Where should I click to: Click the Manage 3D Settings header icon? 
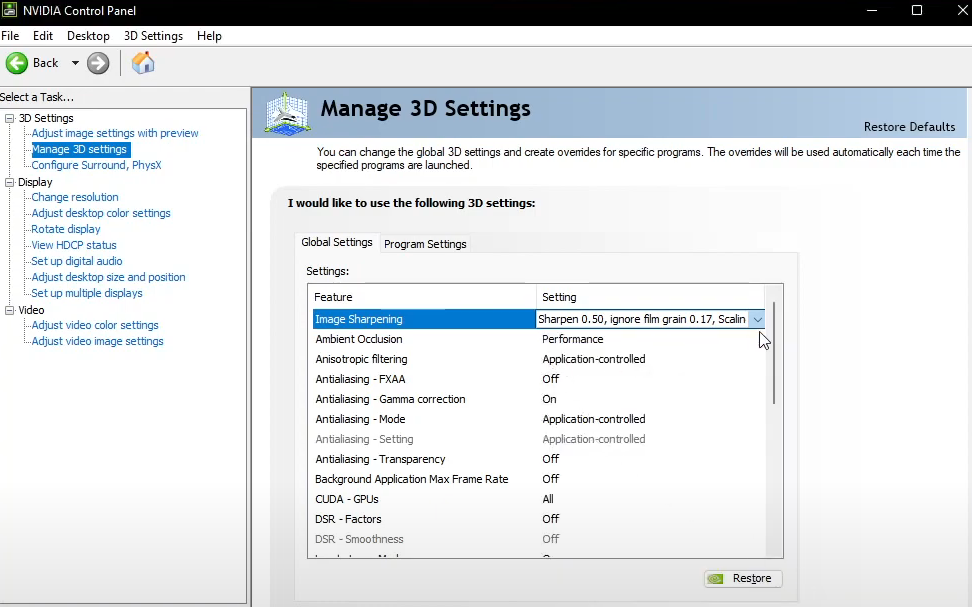[x=287, y=112]
